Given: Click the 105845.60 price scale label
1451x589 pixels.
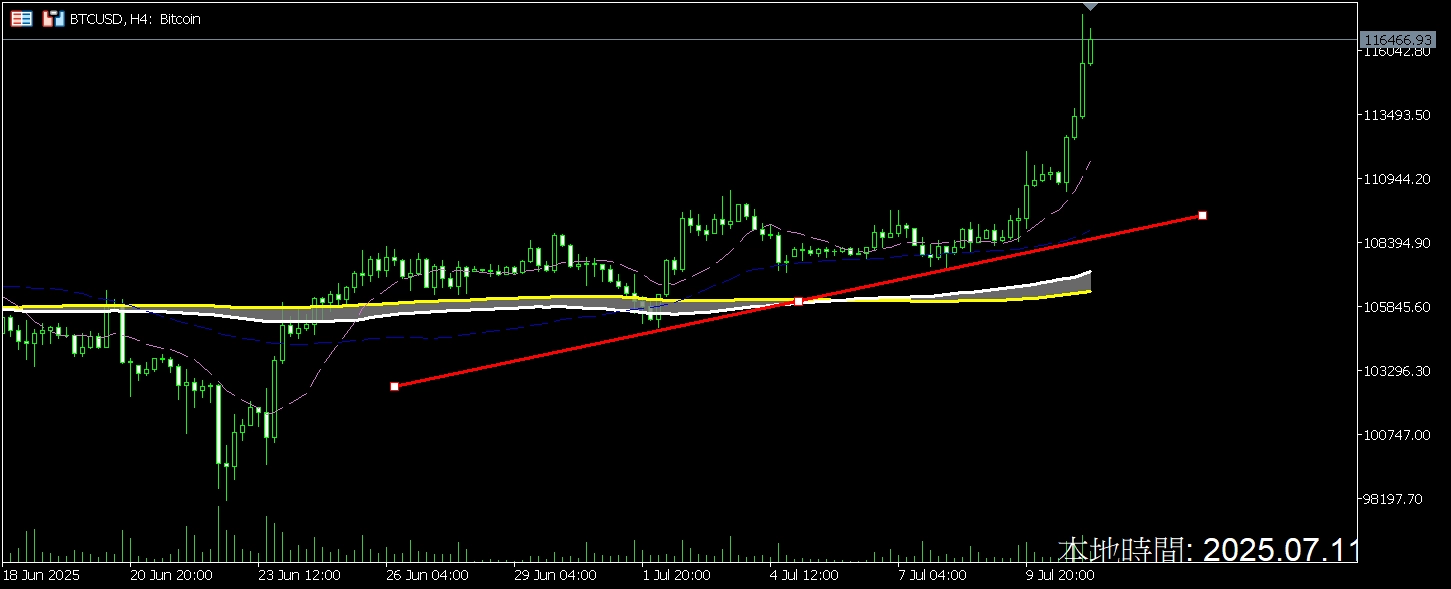Looking at the screenshot, I should [1397, 308].
